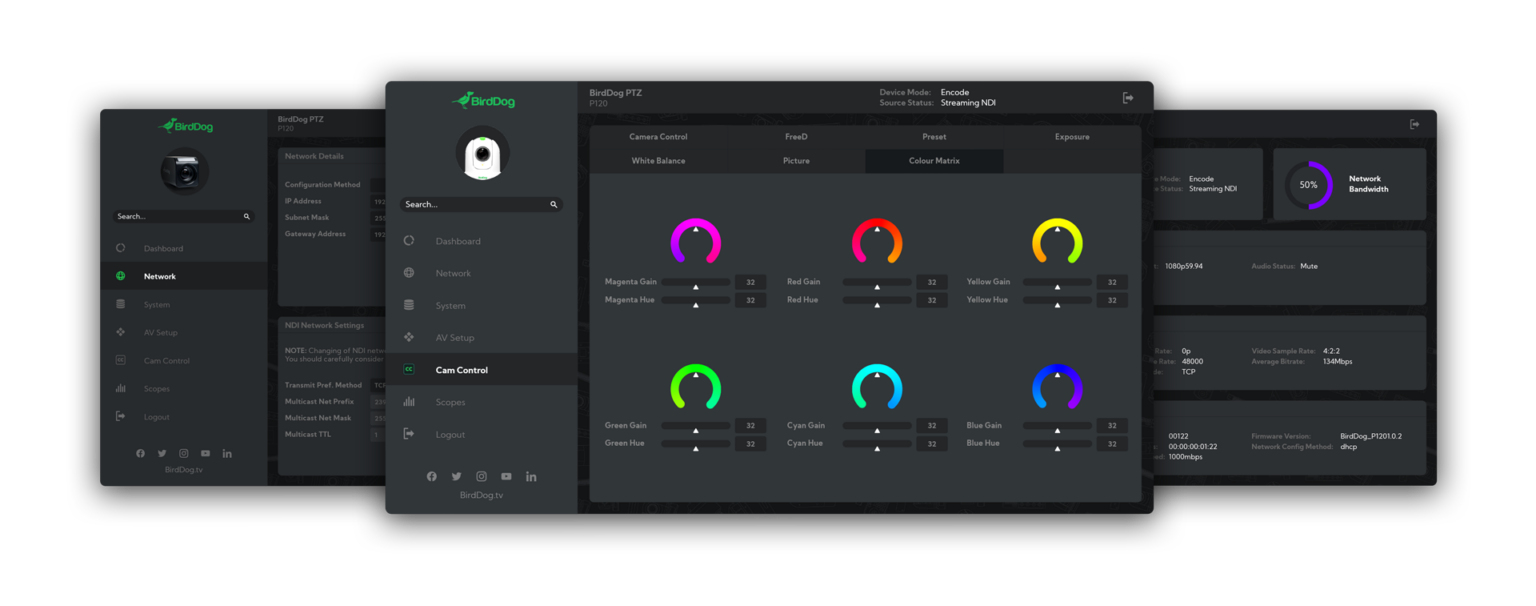1536x606 pixels.
Task: Open the Exposure tab
Action: coord(1072,137)
